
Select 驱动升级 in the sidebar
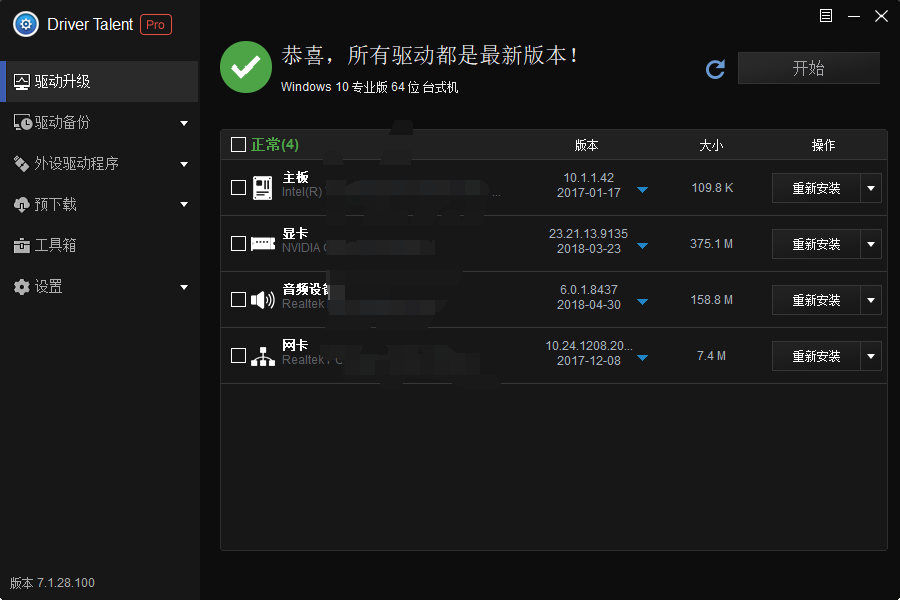99,82
